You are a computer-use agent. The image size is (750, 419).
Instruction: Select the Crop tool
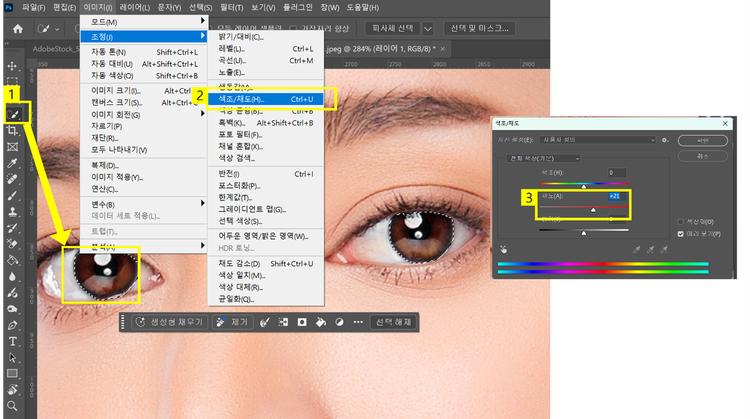coord(12,131)
